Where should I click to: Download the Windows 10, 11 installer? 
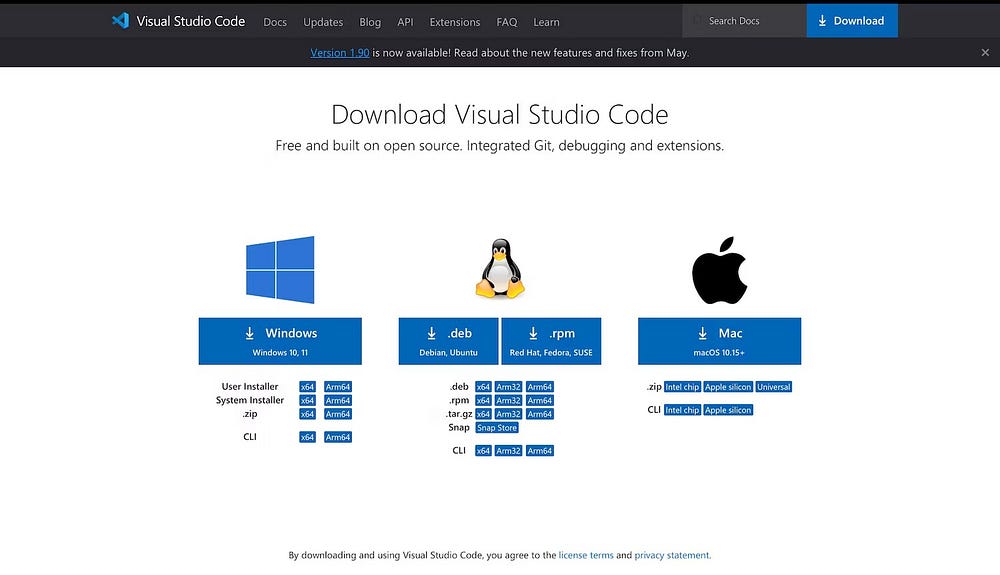tap(280, 341)
